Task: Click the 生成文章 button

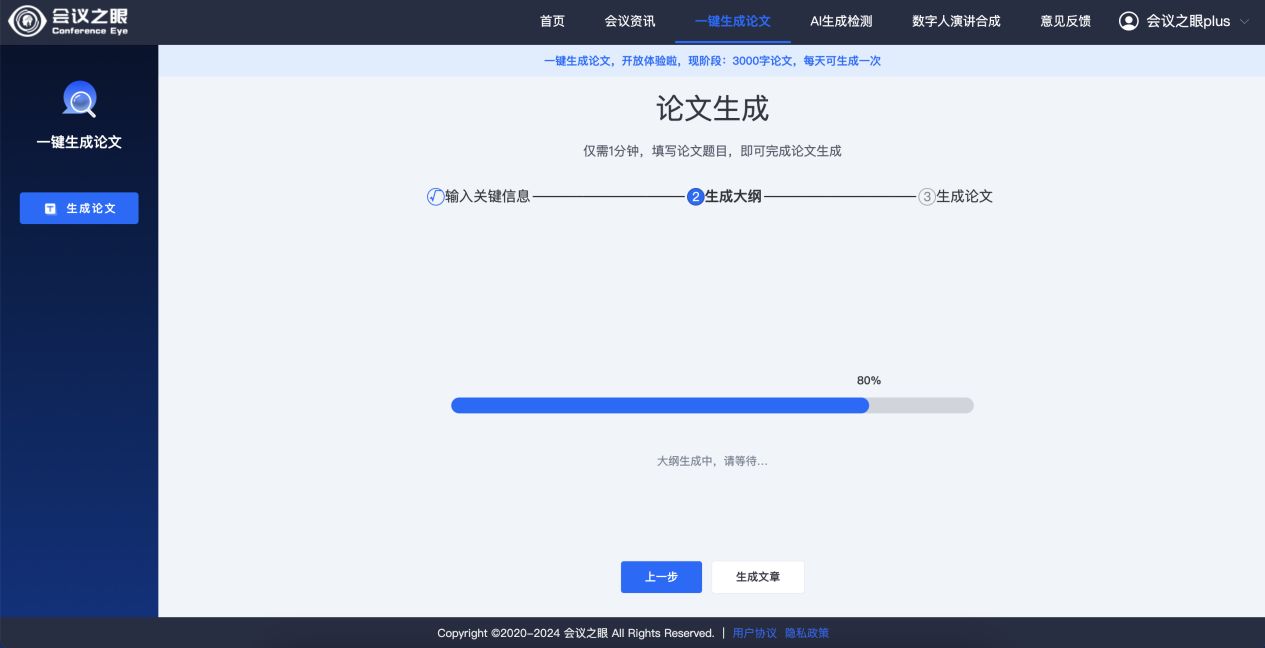Action: [x=757, y=577]
